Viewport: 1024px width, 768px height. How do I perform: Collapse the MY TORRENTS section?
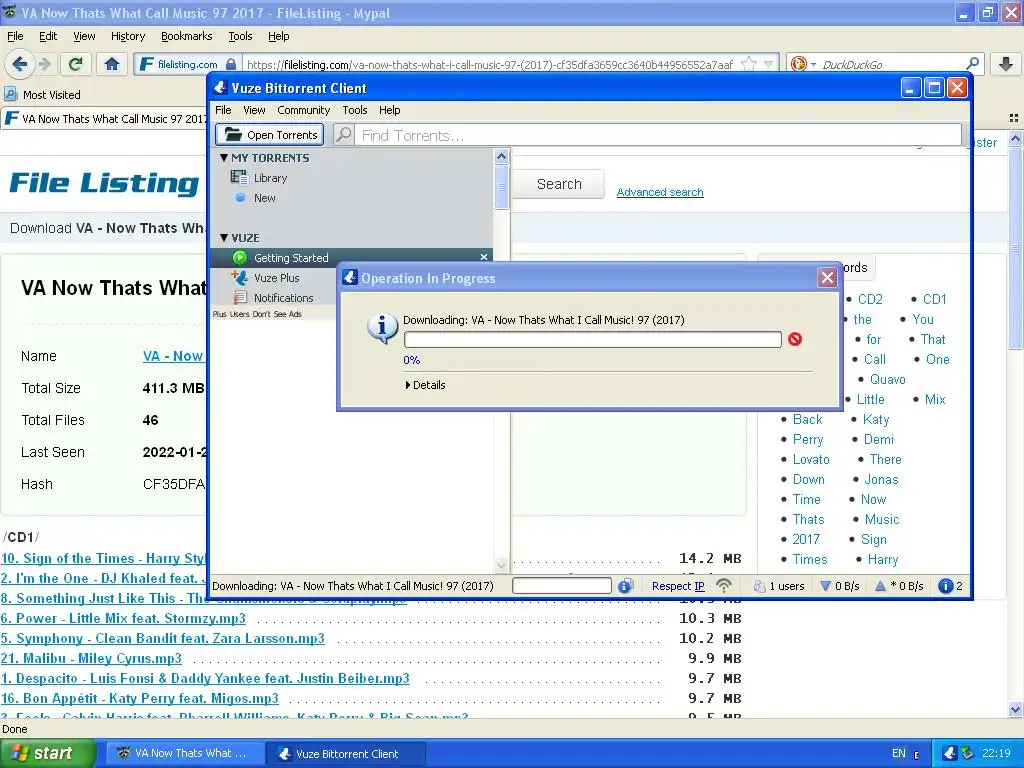pos(224,157)
